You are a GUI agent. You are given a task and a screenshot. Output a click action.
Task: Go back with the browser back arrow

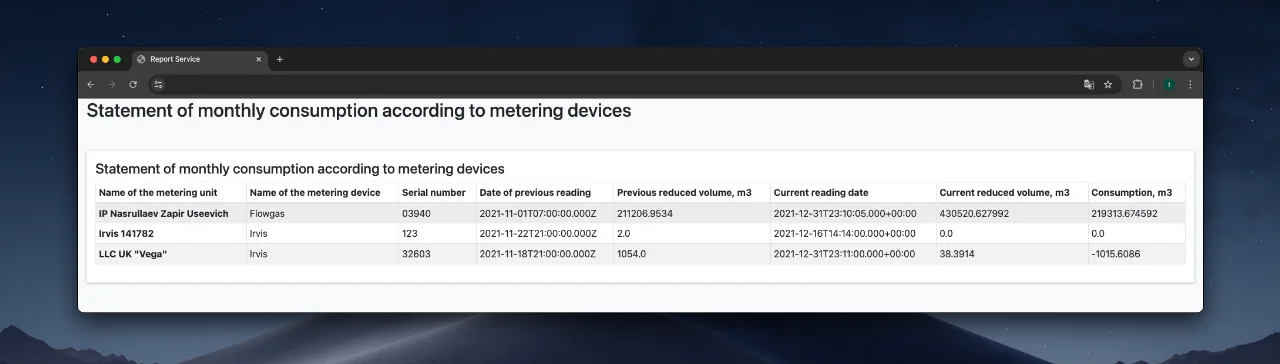pyautogui.click(x=91, y=85)
